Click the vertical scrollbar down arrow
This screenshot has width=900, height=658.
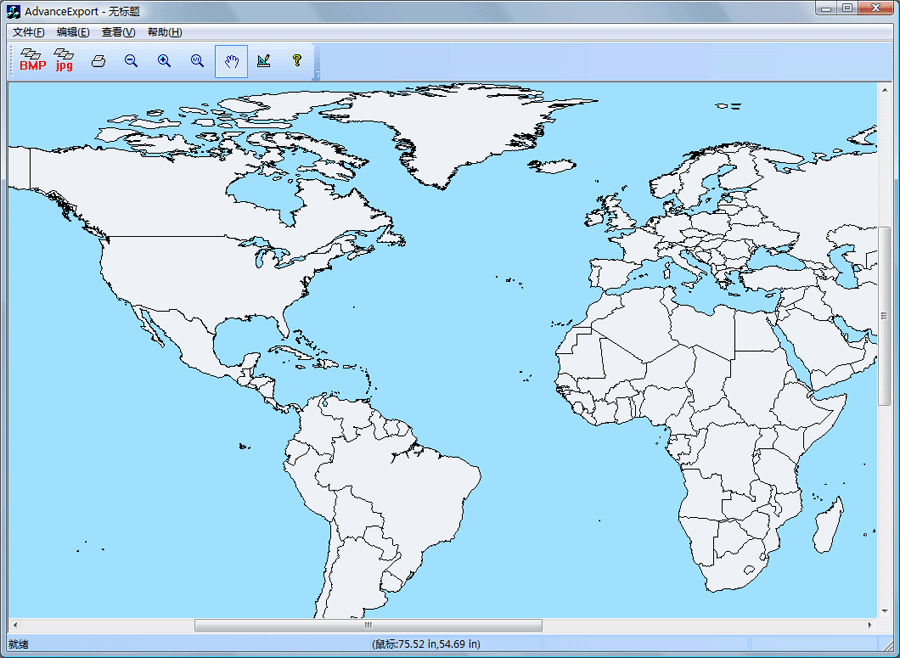(x=884, y=610)
